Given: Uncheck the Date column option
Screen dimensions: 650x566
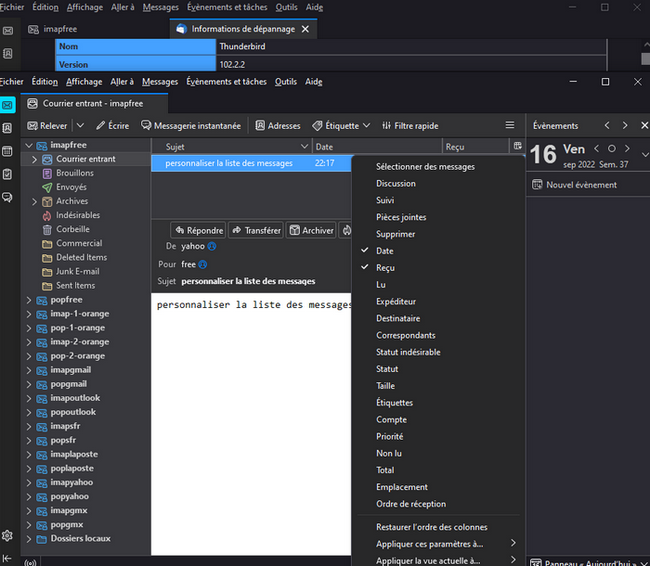Looking at the screenshot, I should pyautogui.click(x=384, y=251).
